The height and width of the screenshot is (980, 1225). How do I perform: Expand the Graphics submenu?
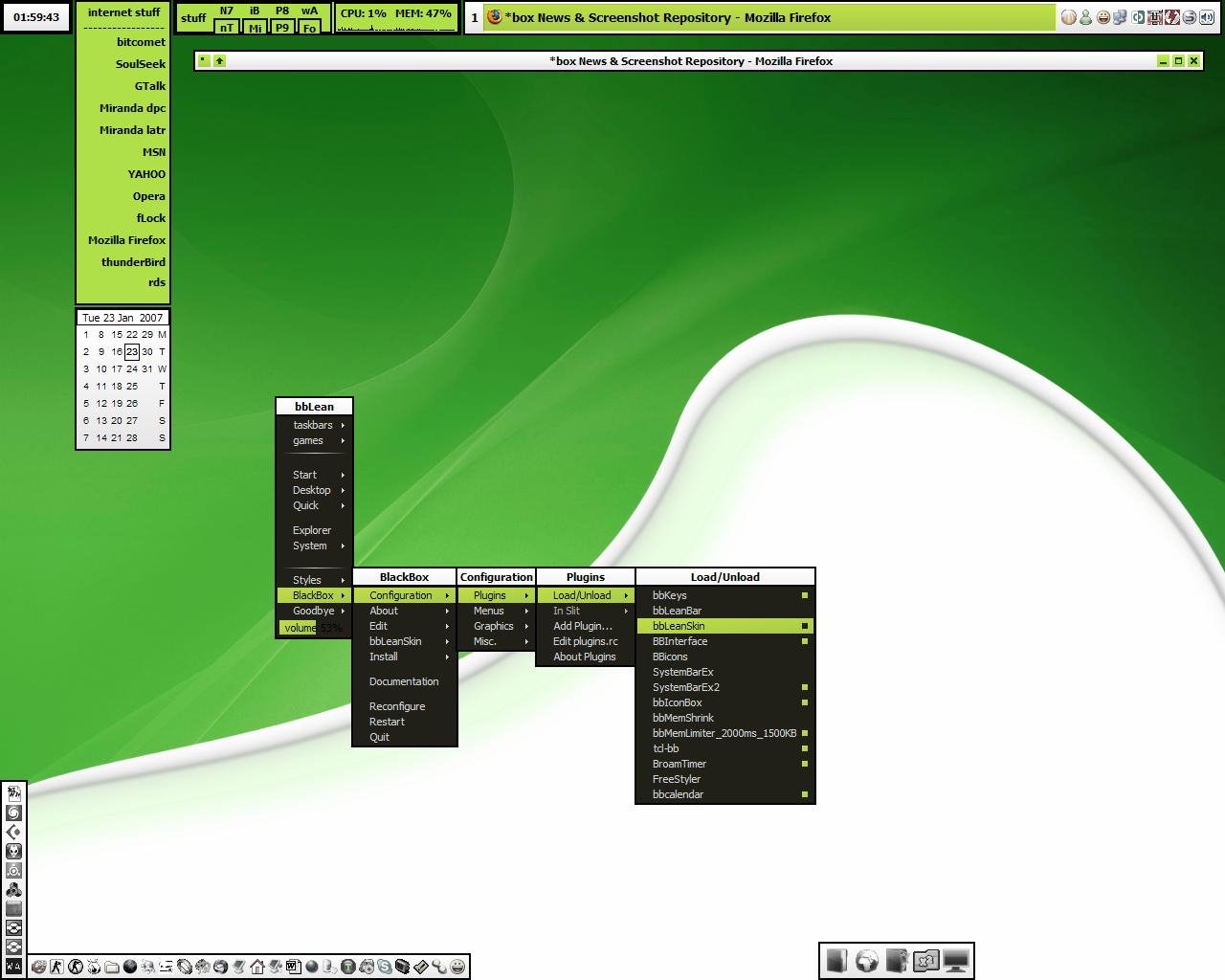[x=496, y=626]
